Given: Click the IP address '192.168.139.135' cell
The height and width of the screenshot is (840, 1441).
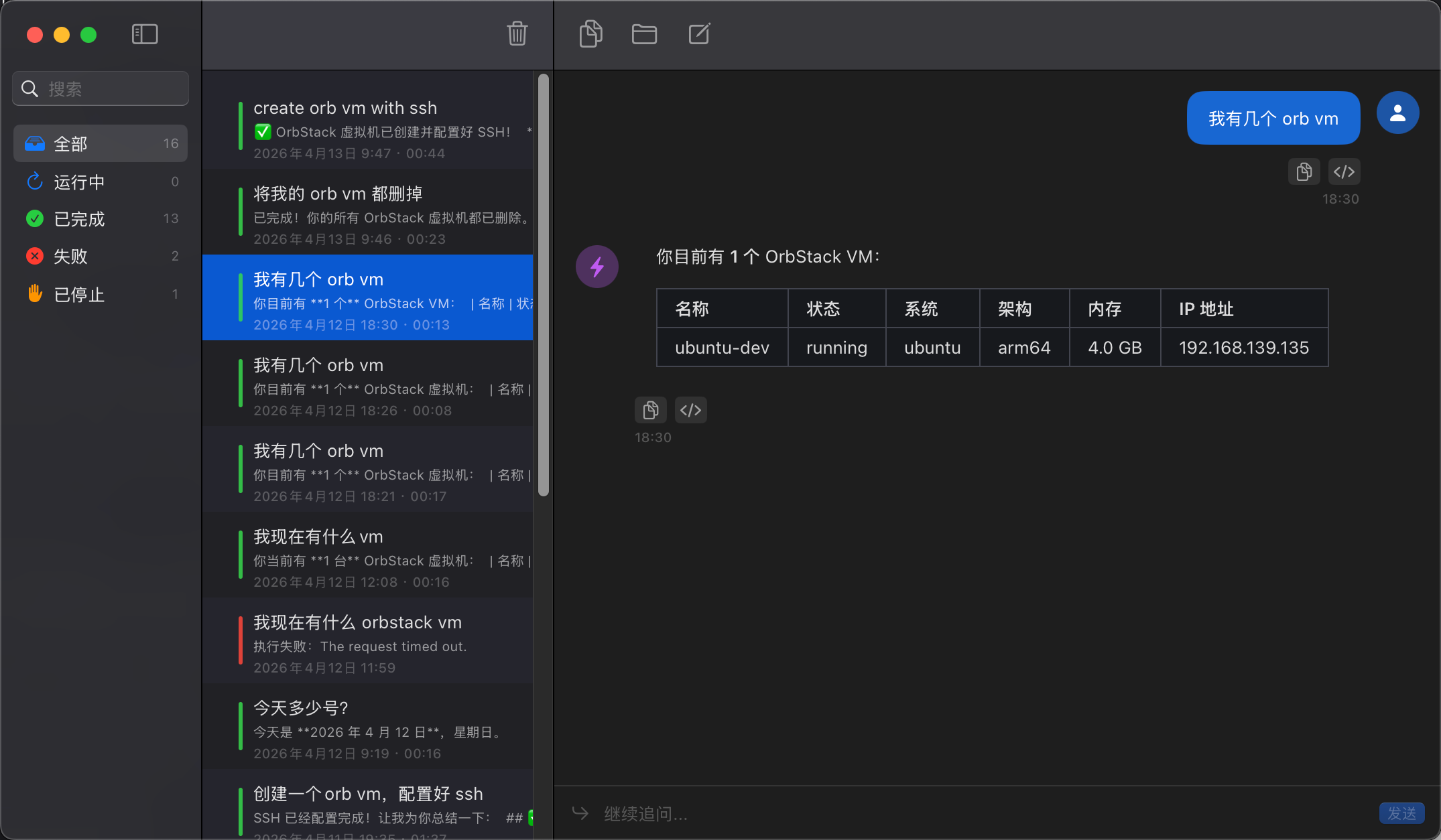Looking at the screenshot, I should pos(1244,348).
